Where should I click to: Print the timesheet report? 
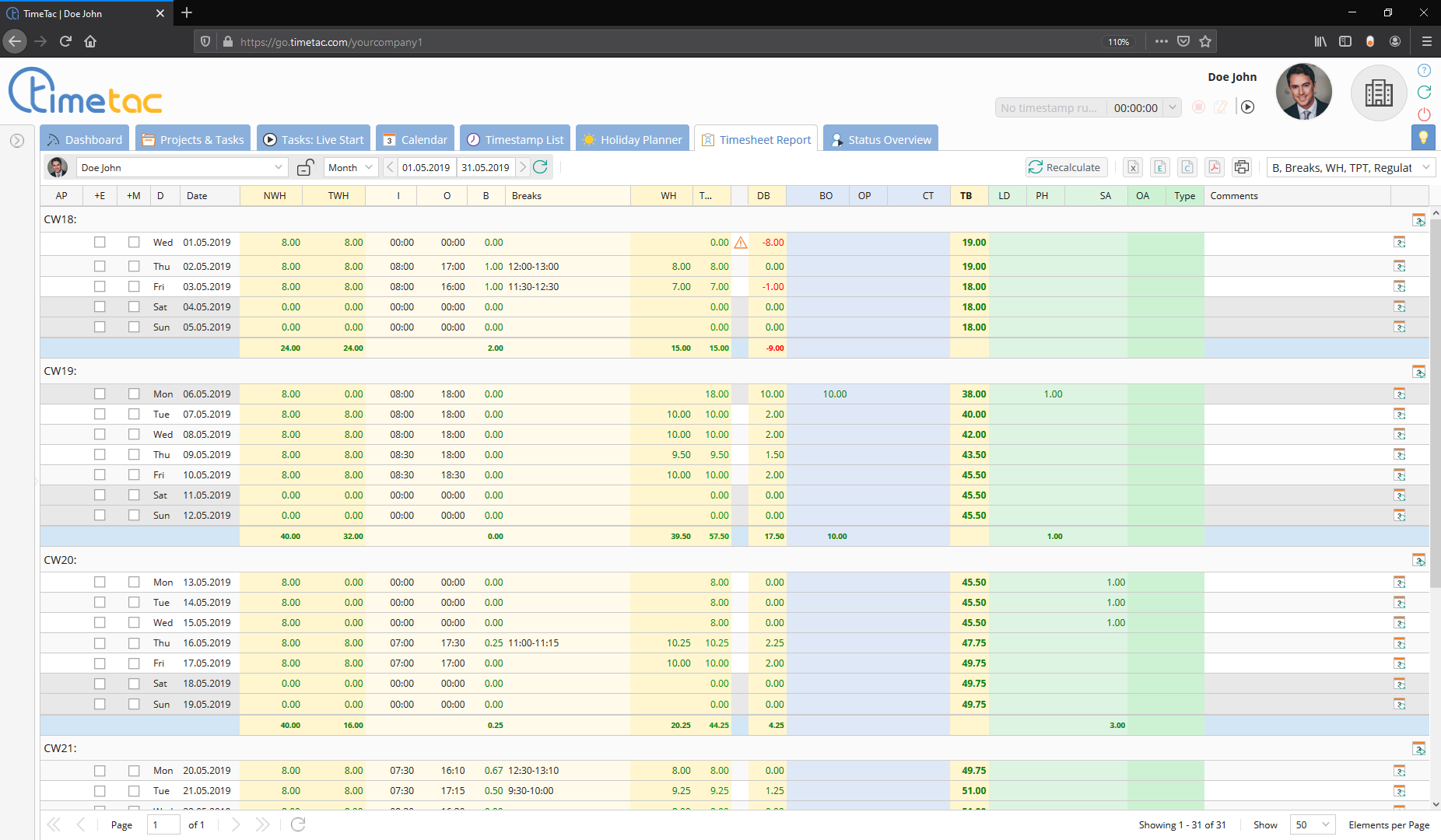coord(1242,167)
